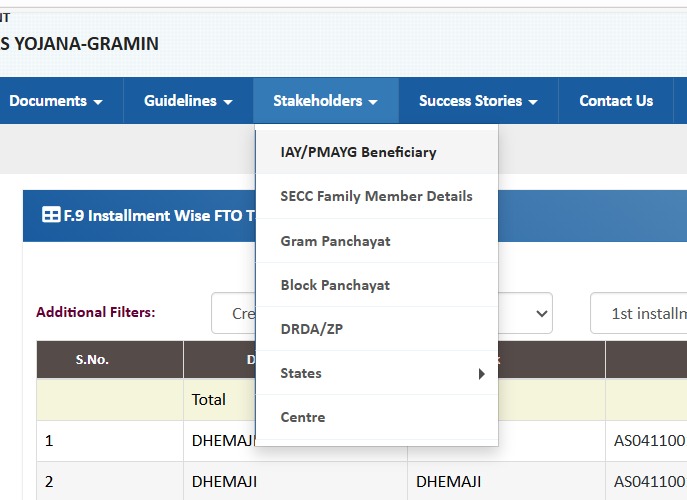The image size is (687, 500).
Task: Choose SECC Family Member Details
Action: point(377,196)
